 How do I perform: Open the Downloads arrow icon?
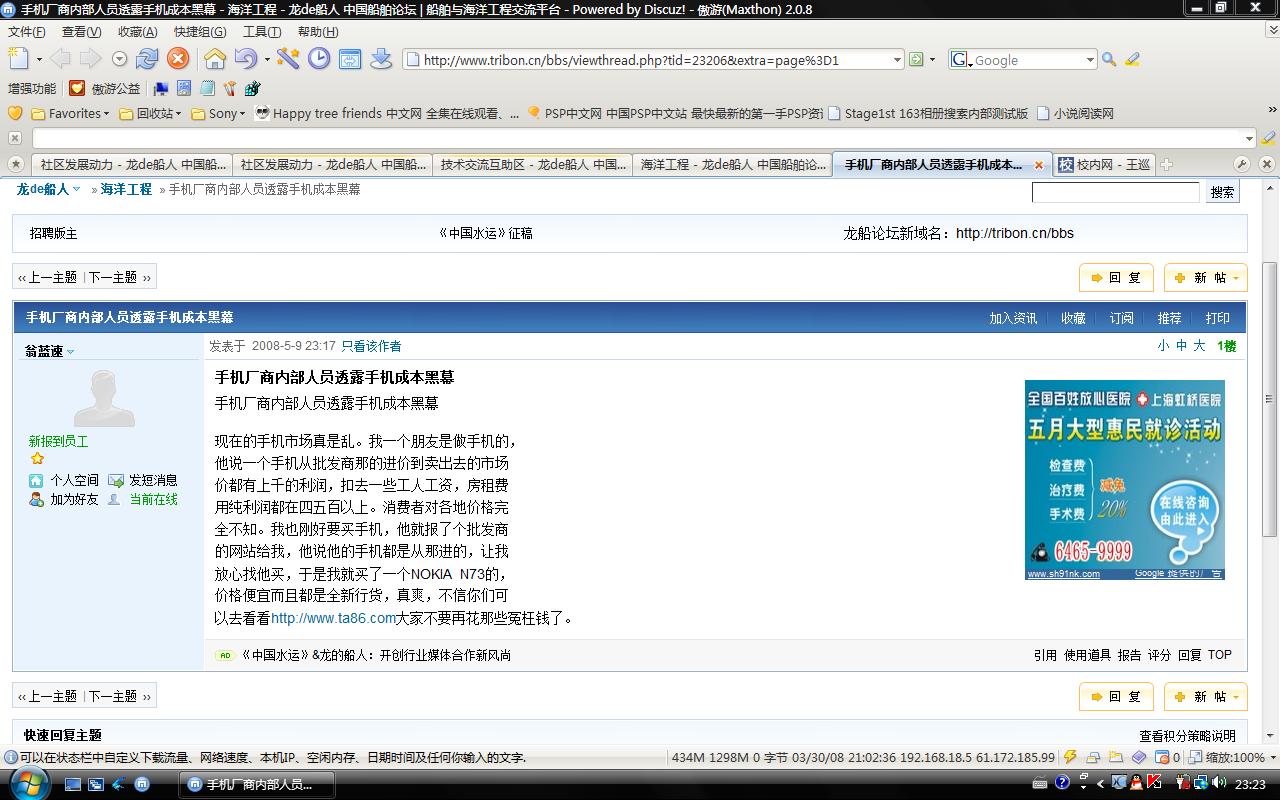coord(381,59)
